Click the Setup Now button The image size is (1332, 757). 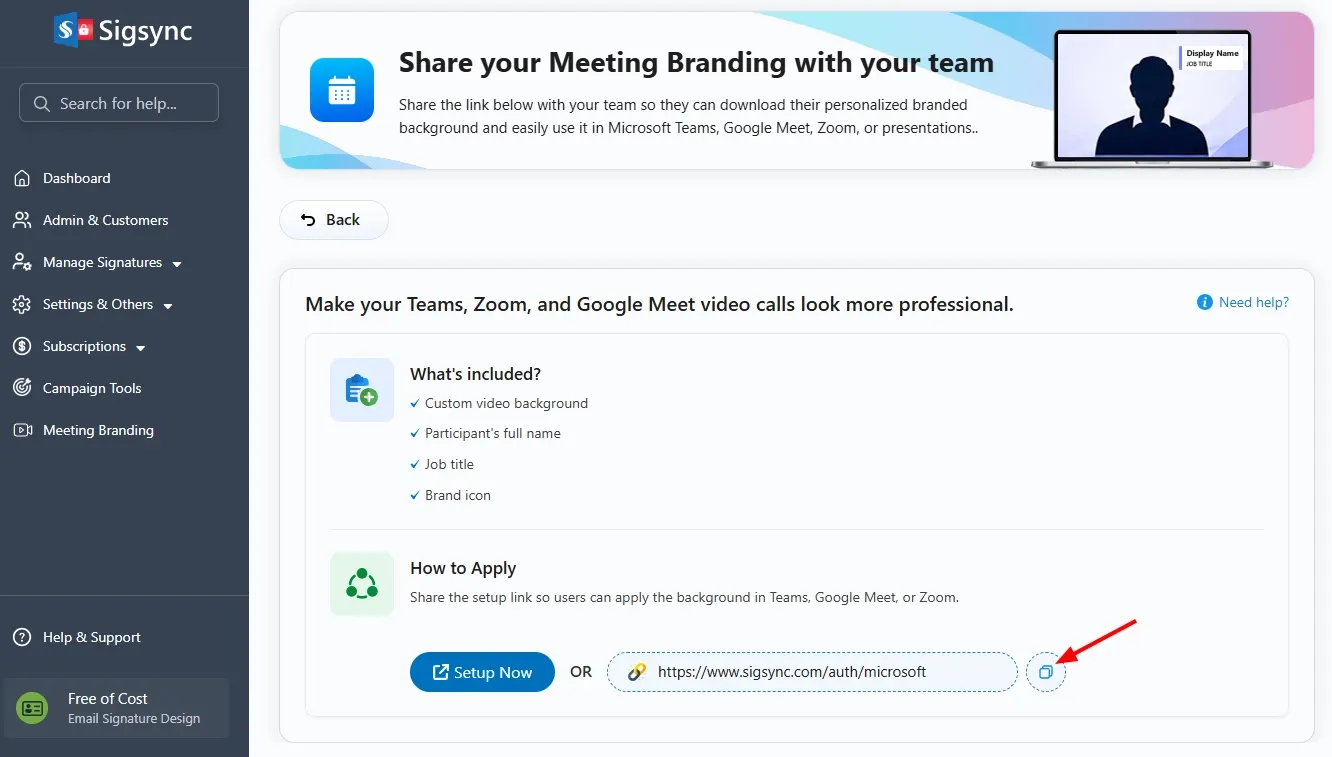tap(482, 672)
